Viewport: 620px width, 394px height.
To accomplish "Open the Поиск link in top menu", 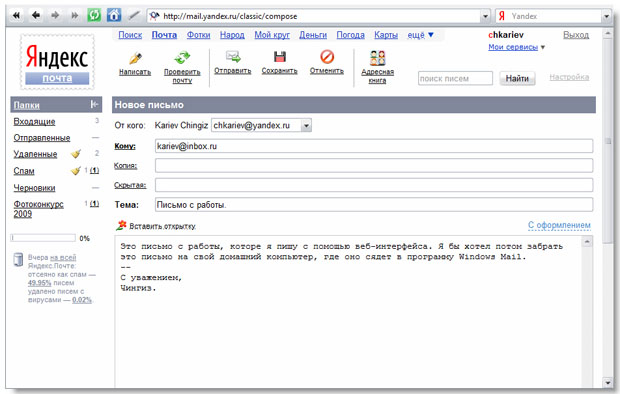I will [130, 35].
